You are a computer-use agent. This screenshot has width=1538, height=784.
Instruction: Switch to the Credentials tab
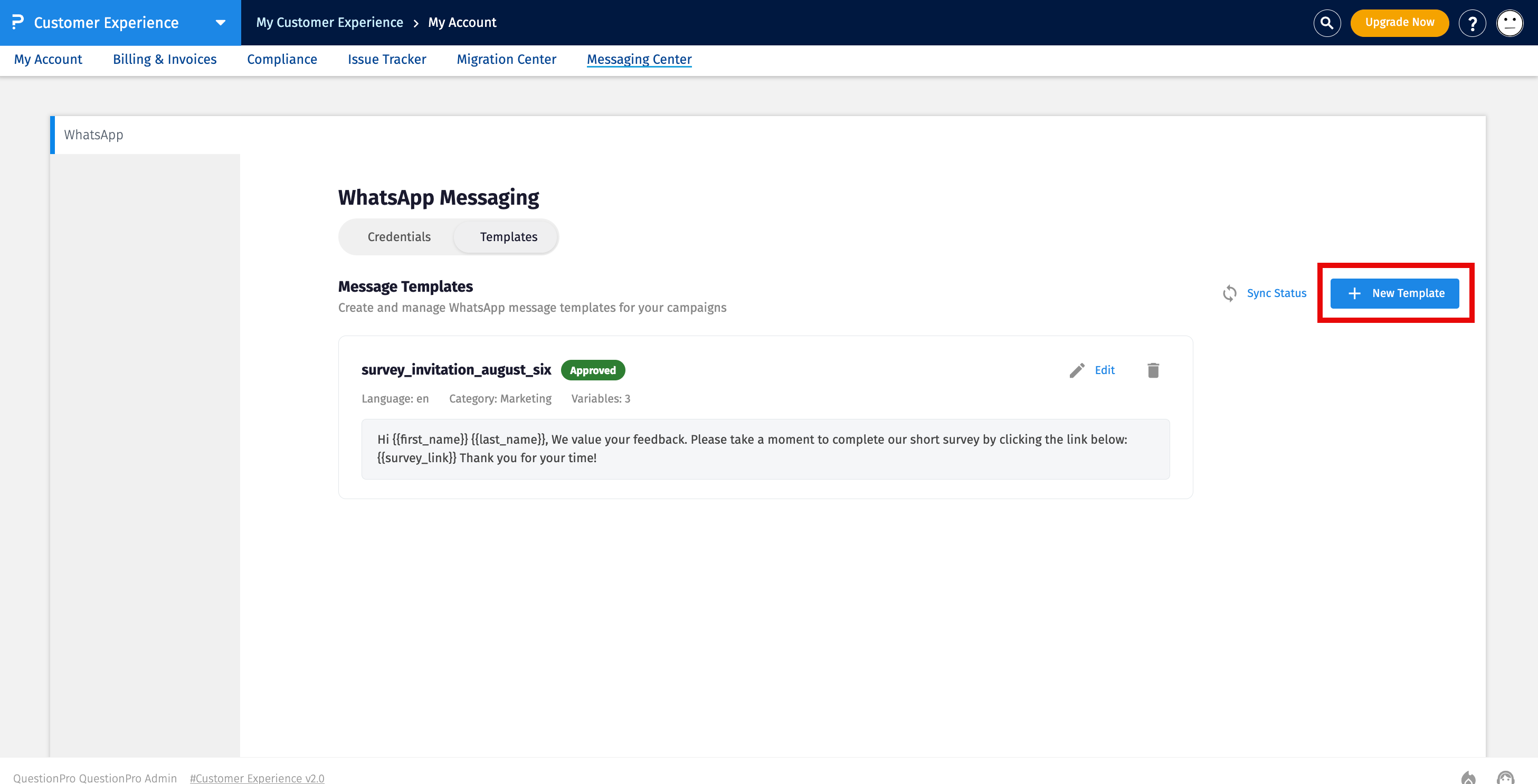point(399,237)
